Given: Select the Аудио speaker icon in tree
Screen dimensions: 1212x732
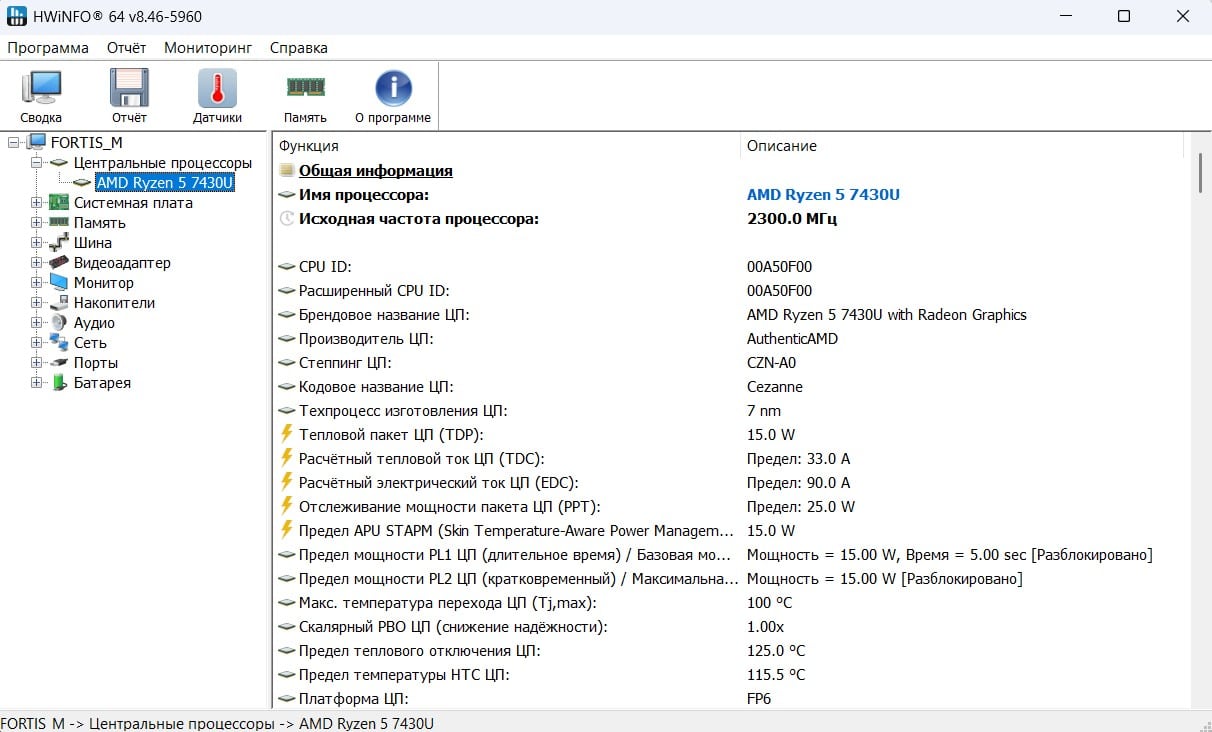Looking at the screenshot, I should (x=59, y=323).
